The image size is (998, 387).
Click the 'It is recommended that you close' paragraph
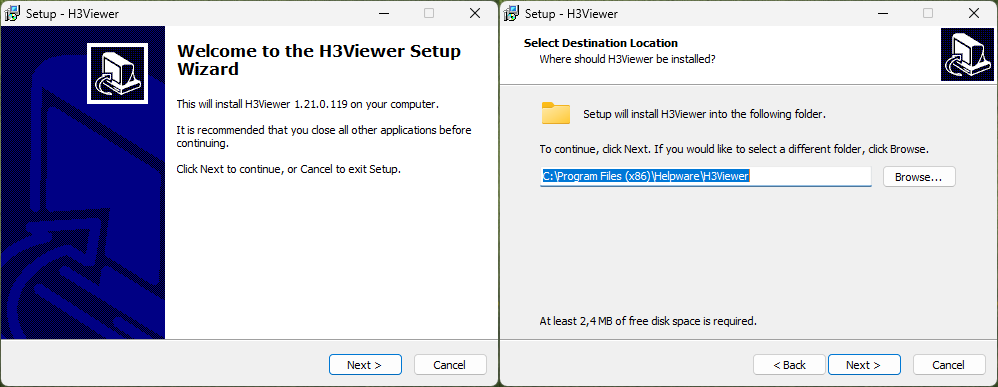click(324, 137)
